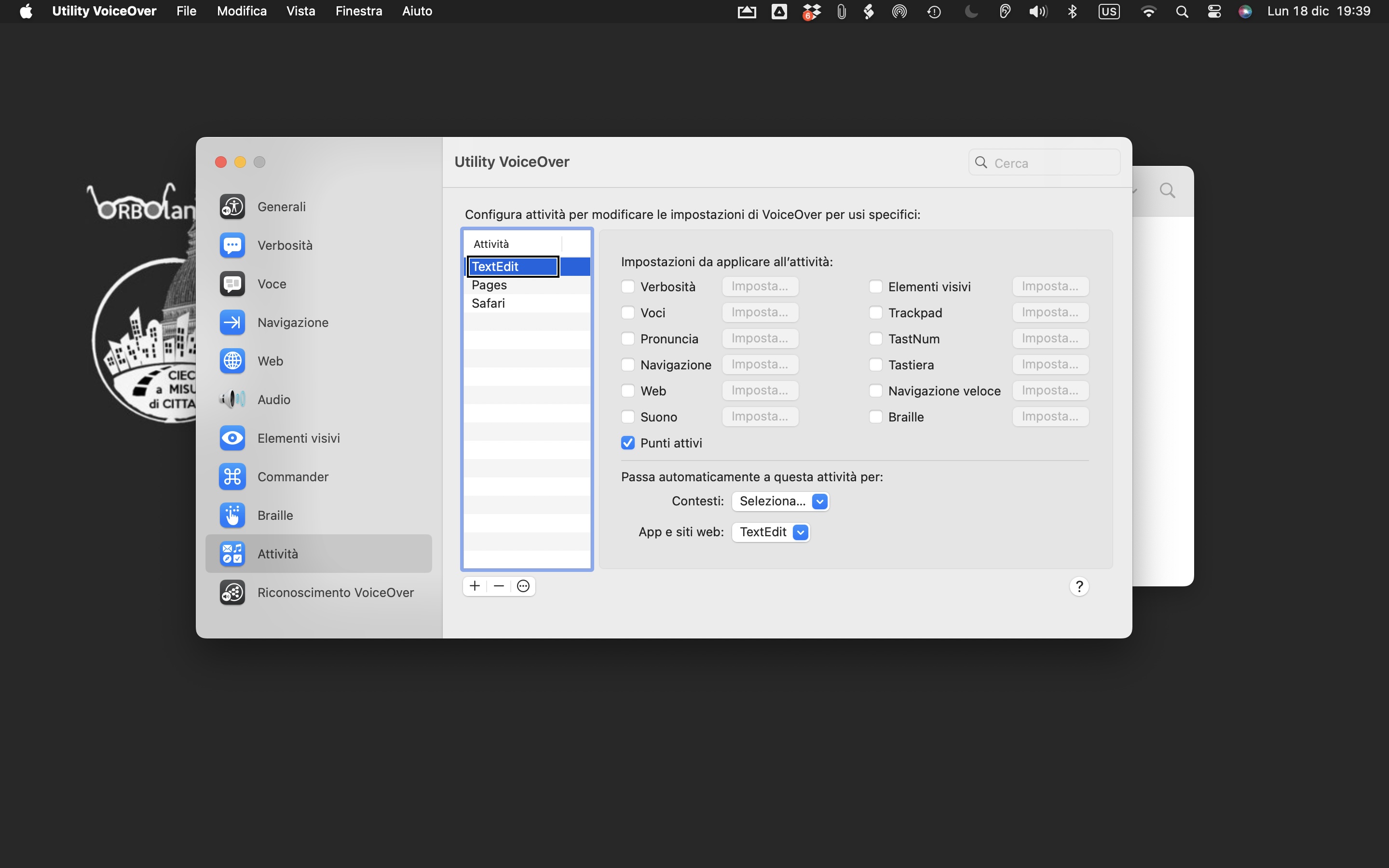The width and height of the screenshot is (1389, 868).
Task: Select the Verbosità speech bubble icon
Action: click(x=232, y=245)
